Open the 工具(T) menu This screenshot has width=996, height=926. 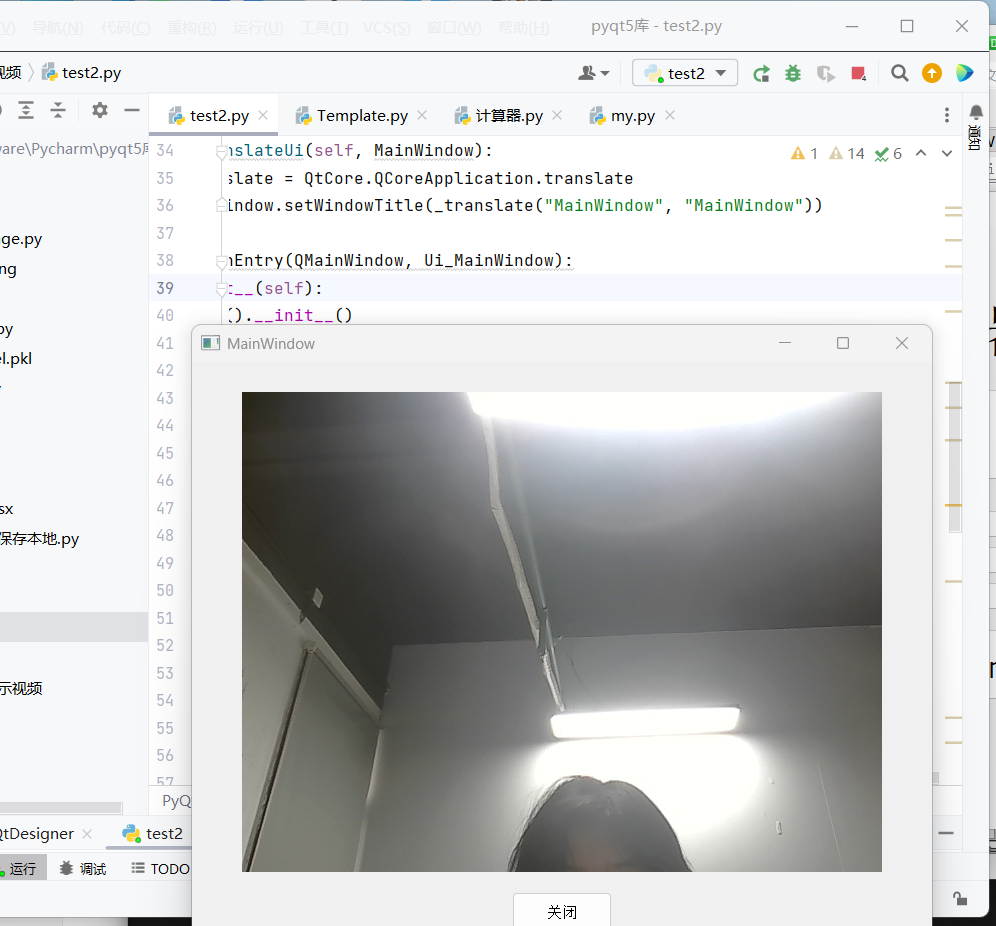[x=324, y=27]
